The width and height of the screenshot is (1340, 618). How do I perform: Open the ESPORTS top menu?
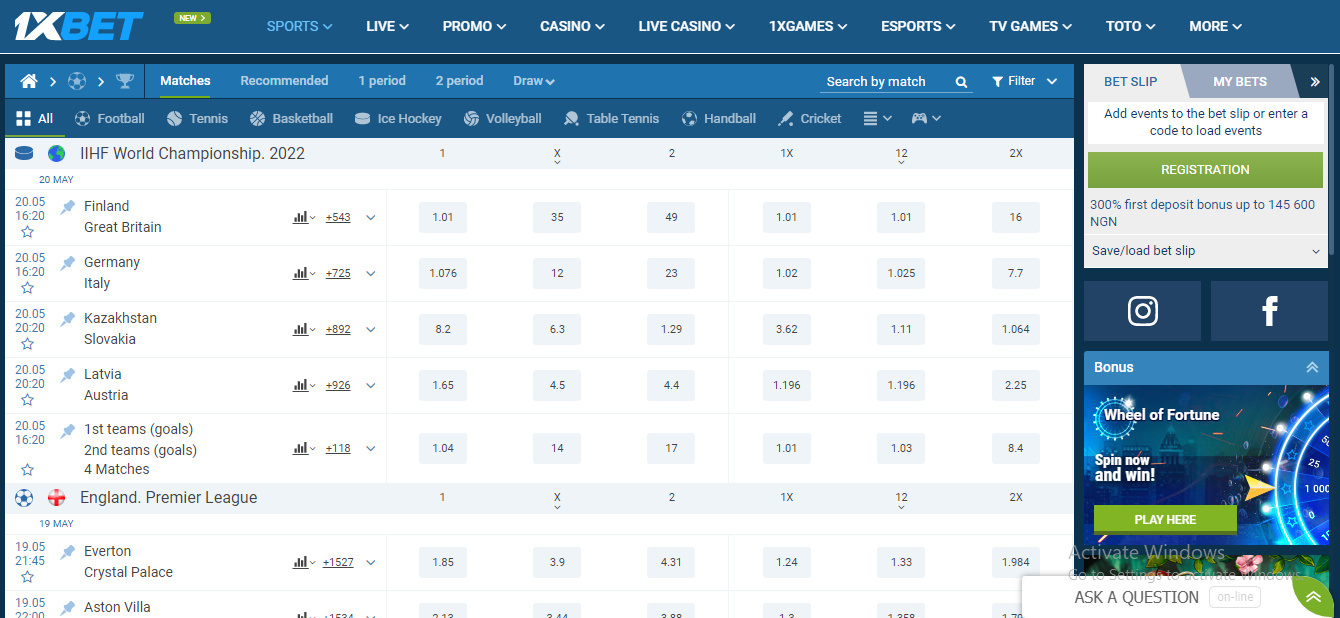tap(919, 26)
